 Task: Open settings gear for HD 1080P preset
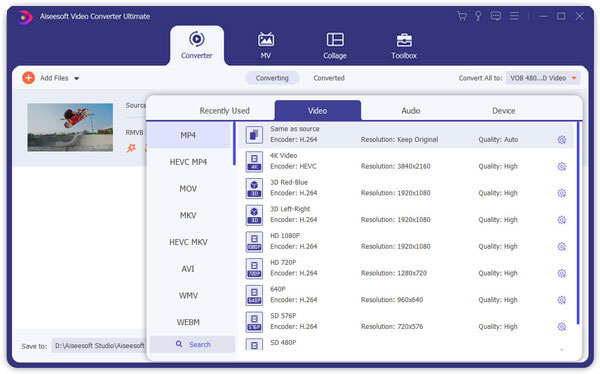pos(562,247)
